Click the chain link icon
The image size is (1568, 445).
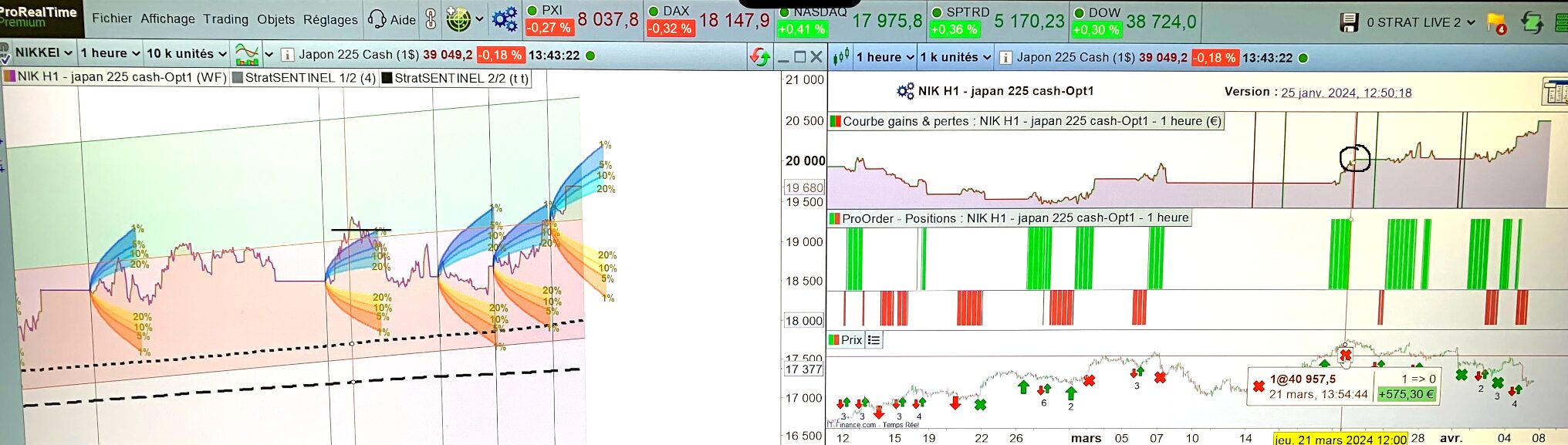coord(431,19)
